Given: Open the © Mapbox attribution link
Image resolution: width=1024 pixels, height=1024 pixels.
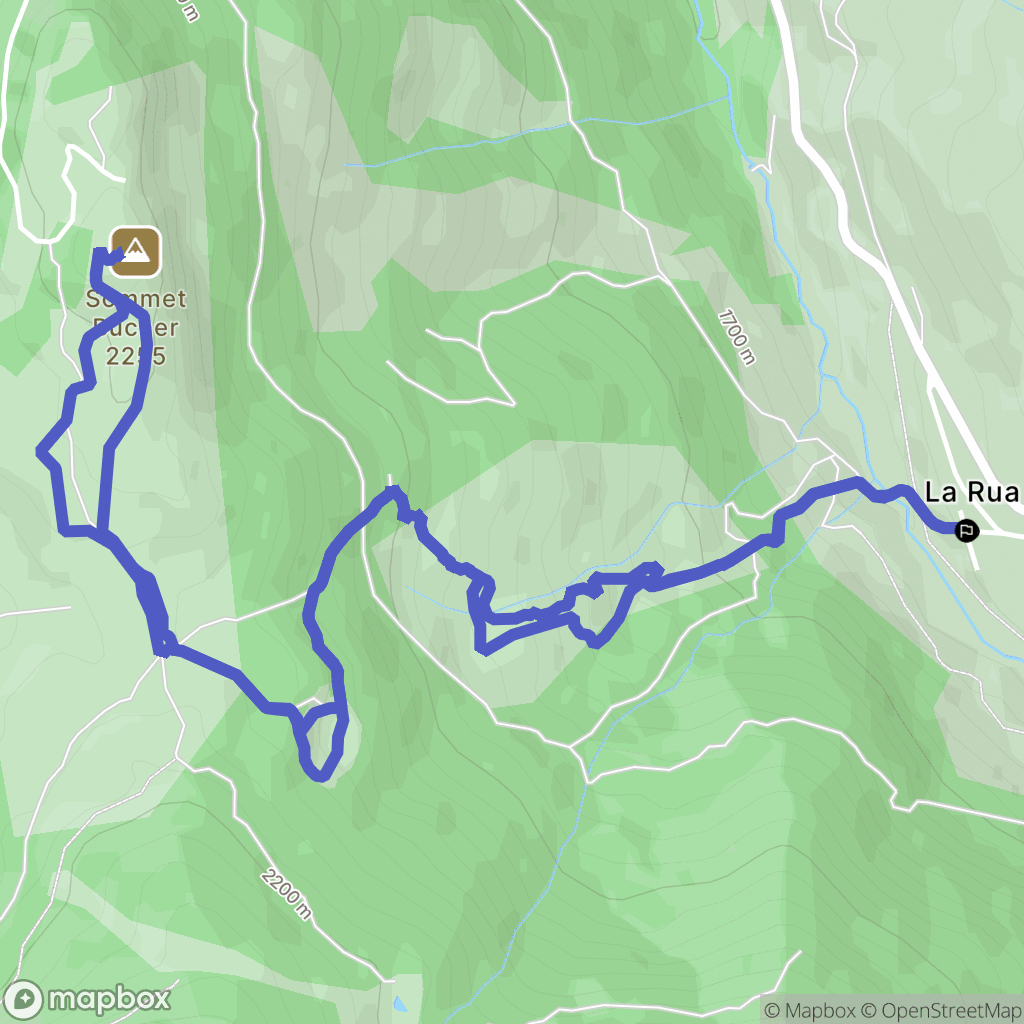Looking at the screenshot, I should pos(810,1010).
